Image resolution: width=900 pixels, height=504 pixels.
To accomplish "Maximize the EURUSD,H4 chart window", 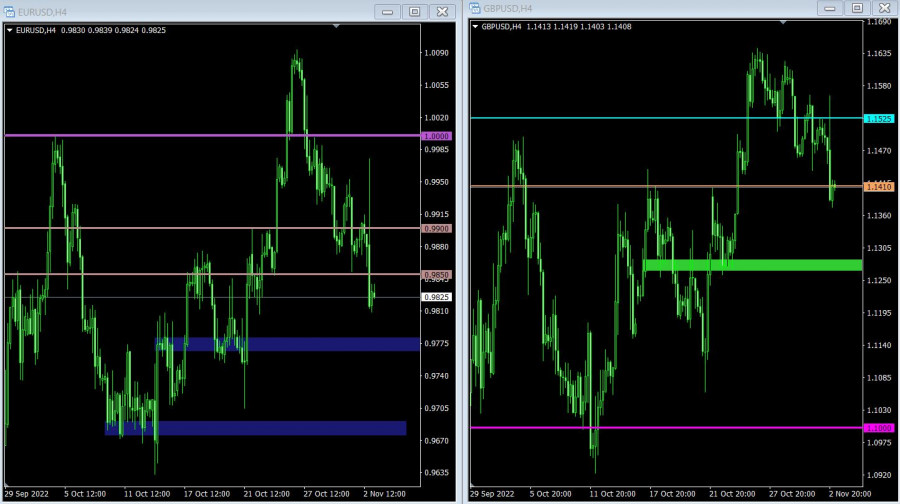I will coord(415,11).
